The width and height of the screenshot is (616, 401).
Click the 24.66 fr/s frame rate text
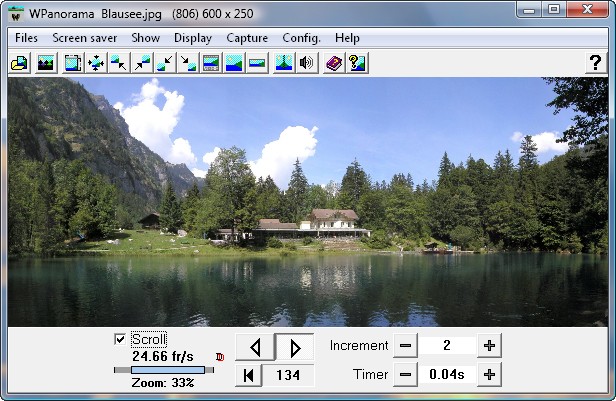pos(163,356)
